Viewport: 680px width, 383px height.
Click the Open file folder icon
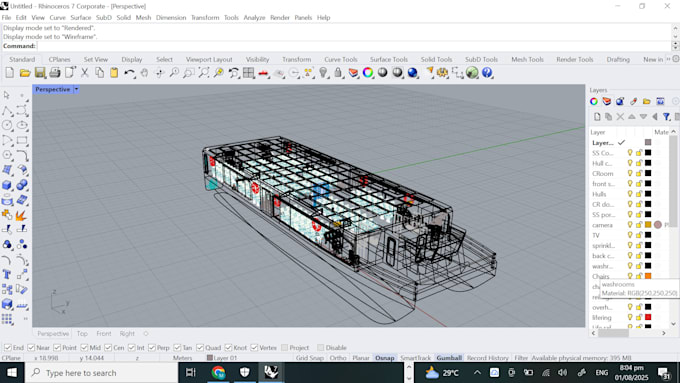click(x=25, y=73)
